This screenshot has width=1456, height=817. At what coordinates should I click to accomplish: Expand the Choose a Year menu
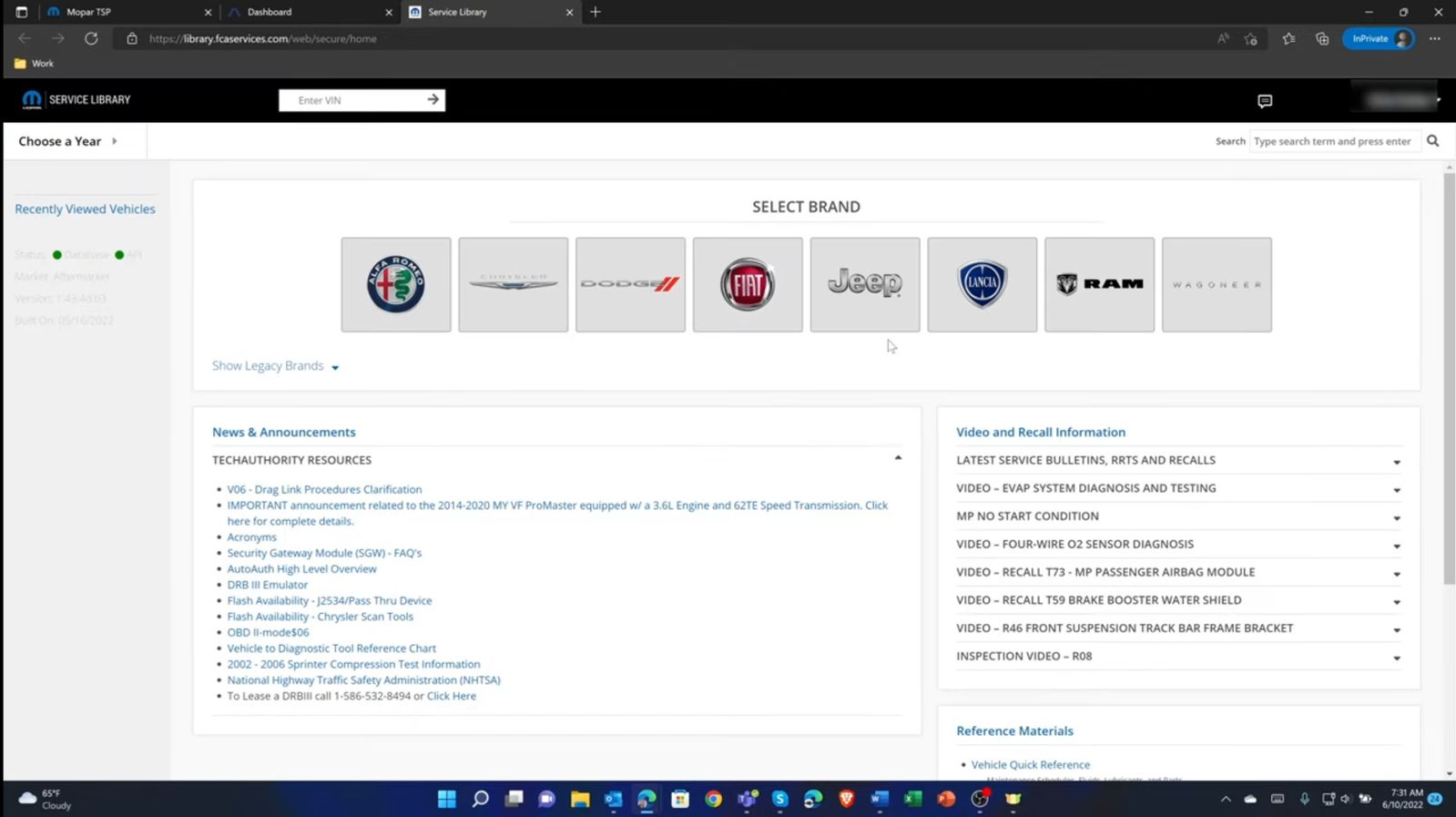pyautogui.click(x=68, y=141)
